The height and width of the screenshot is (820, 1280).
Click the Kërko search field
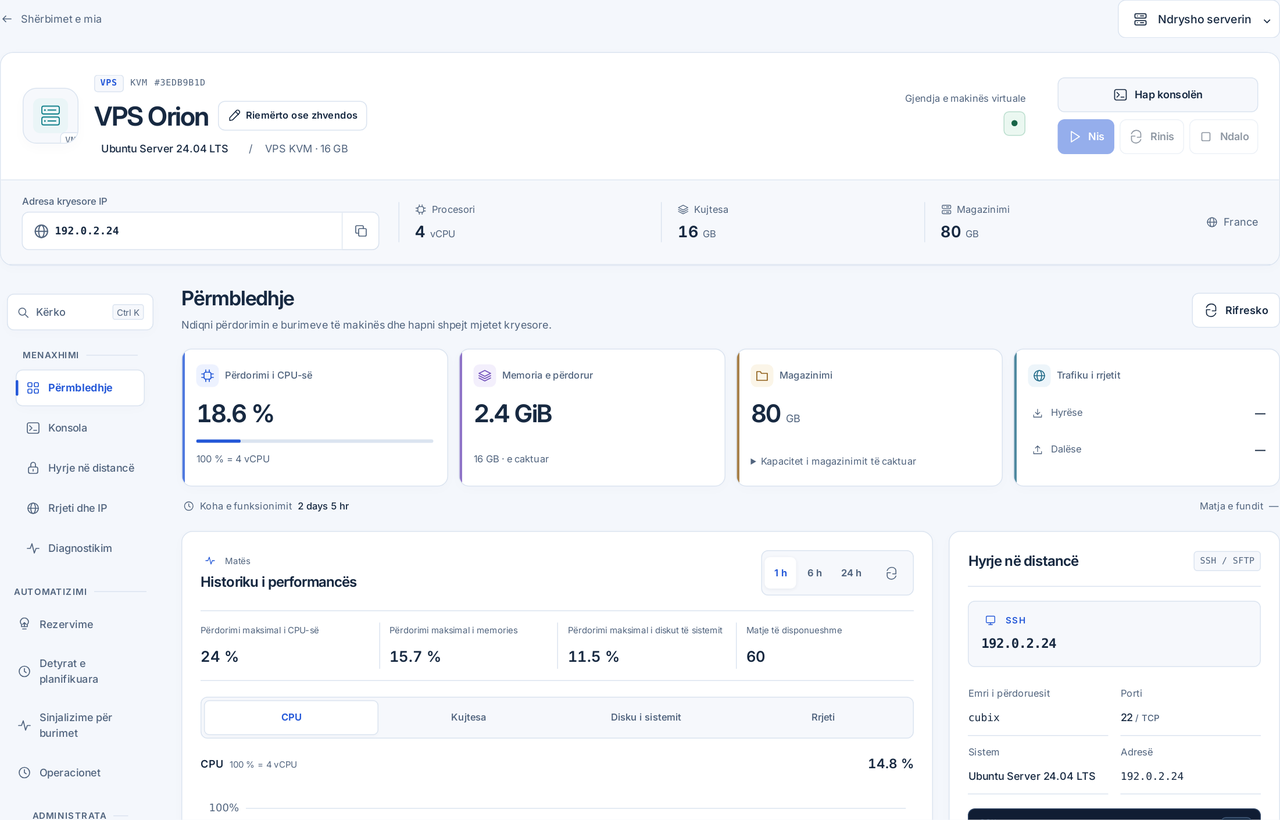pyautogui.click(x=80, y=312)
